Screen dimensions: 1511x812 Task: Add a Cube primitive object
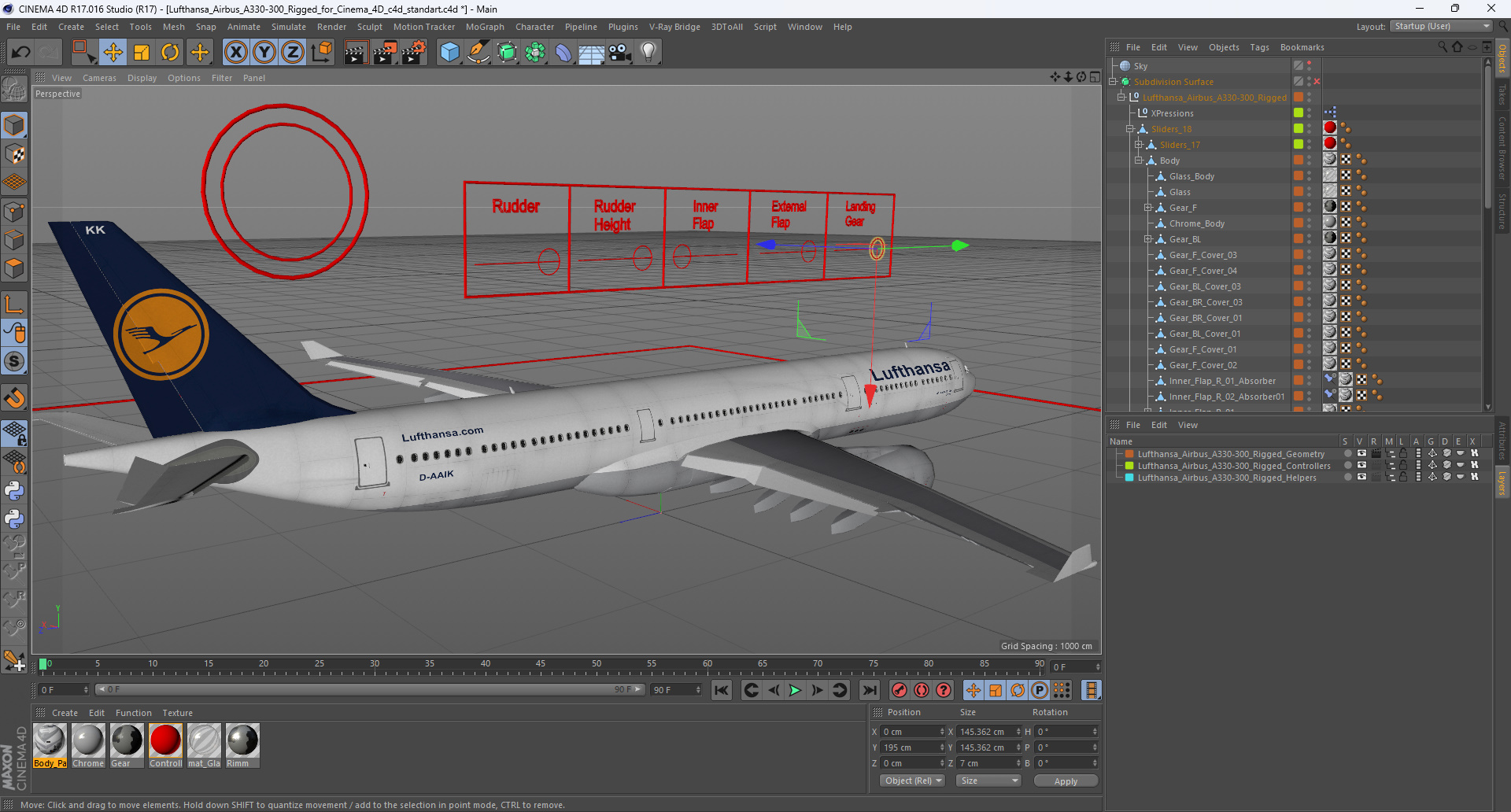coord(450,53)
